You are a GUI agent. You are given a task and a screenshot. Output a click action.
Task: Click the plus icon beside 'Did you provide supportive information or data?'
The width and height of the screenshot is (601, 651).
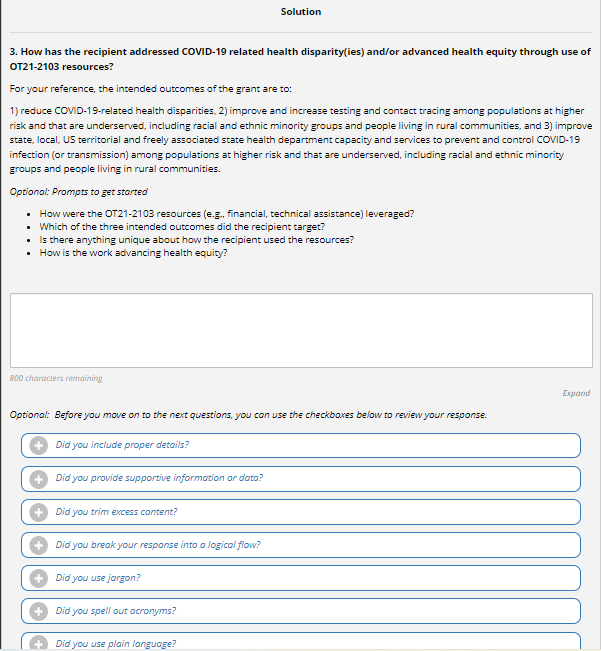coord(39,478)
